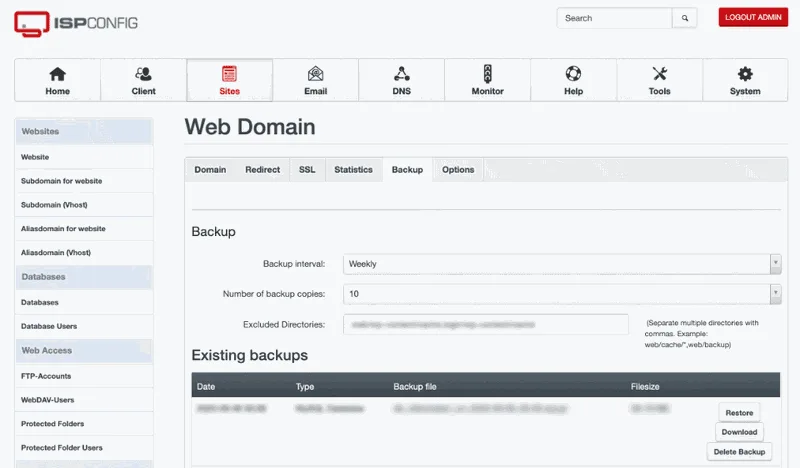Image resolution: width=800 pixels, height=468 pixels.
Task: Click the Websites sidebar section header
Action: [x=84, y=131]
